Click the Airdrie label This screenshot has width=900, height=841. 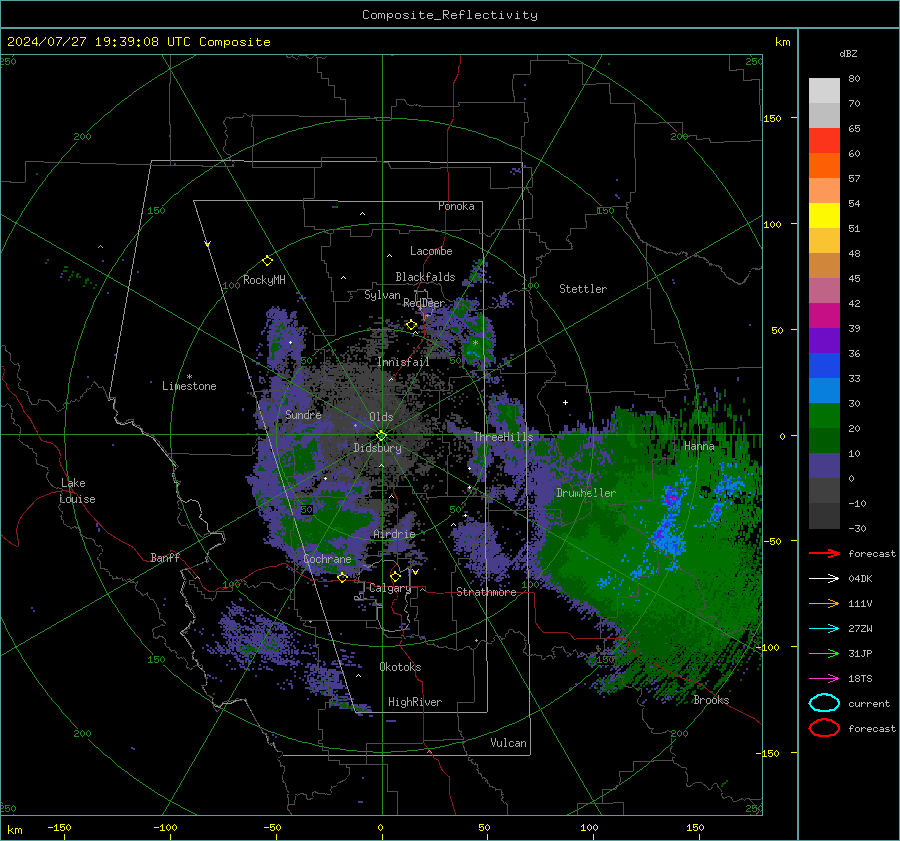coord(394,534)
